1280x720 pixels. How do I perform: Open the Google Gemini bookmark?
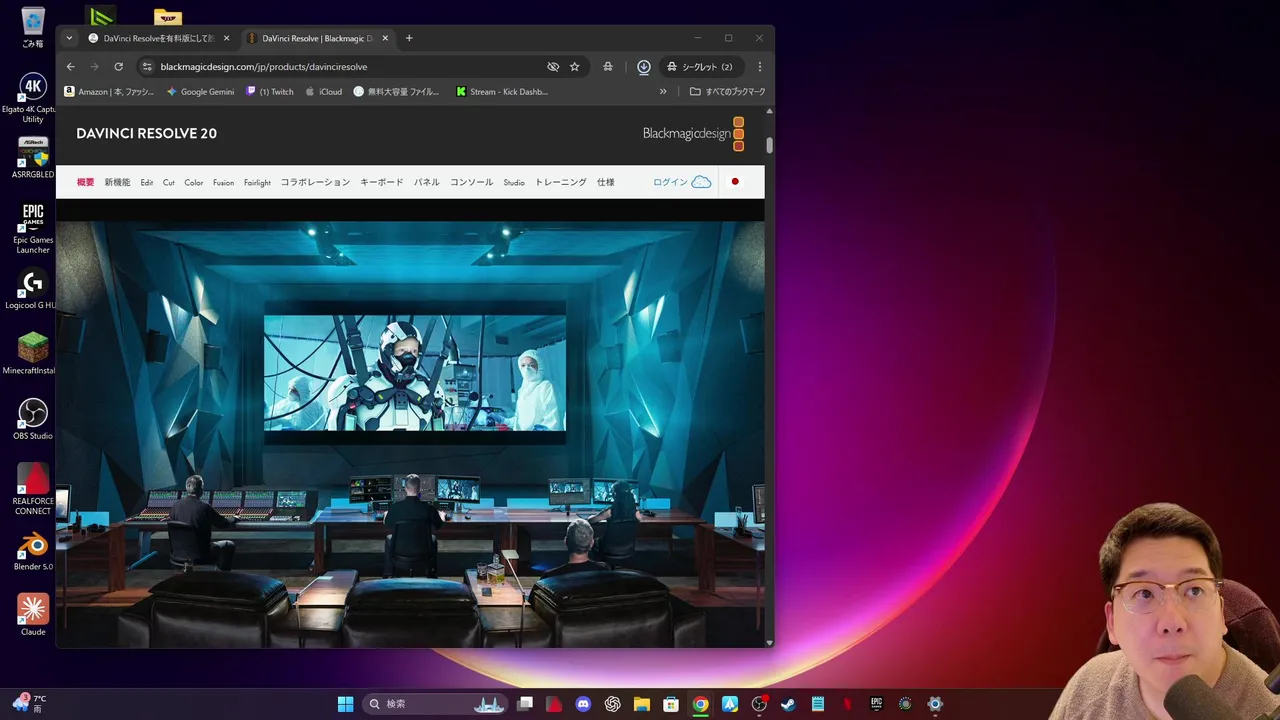200,92
